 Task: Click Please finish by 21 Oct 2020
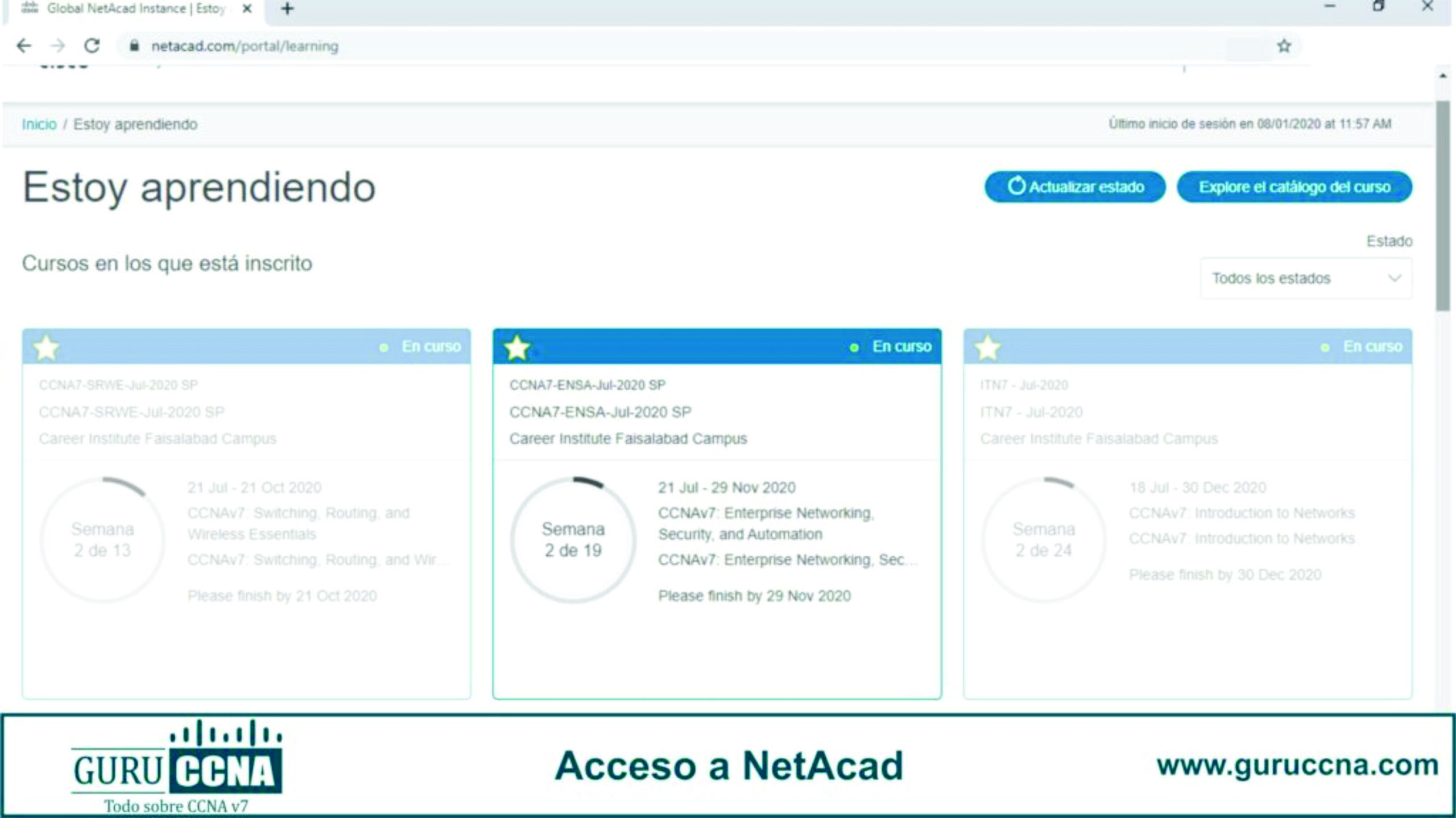pos(282,596)
